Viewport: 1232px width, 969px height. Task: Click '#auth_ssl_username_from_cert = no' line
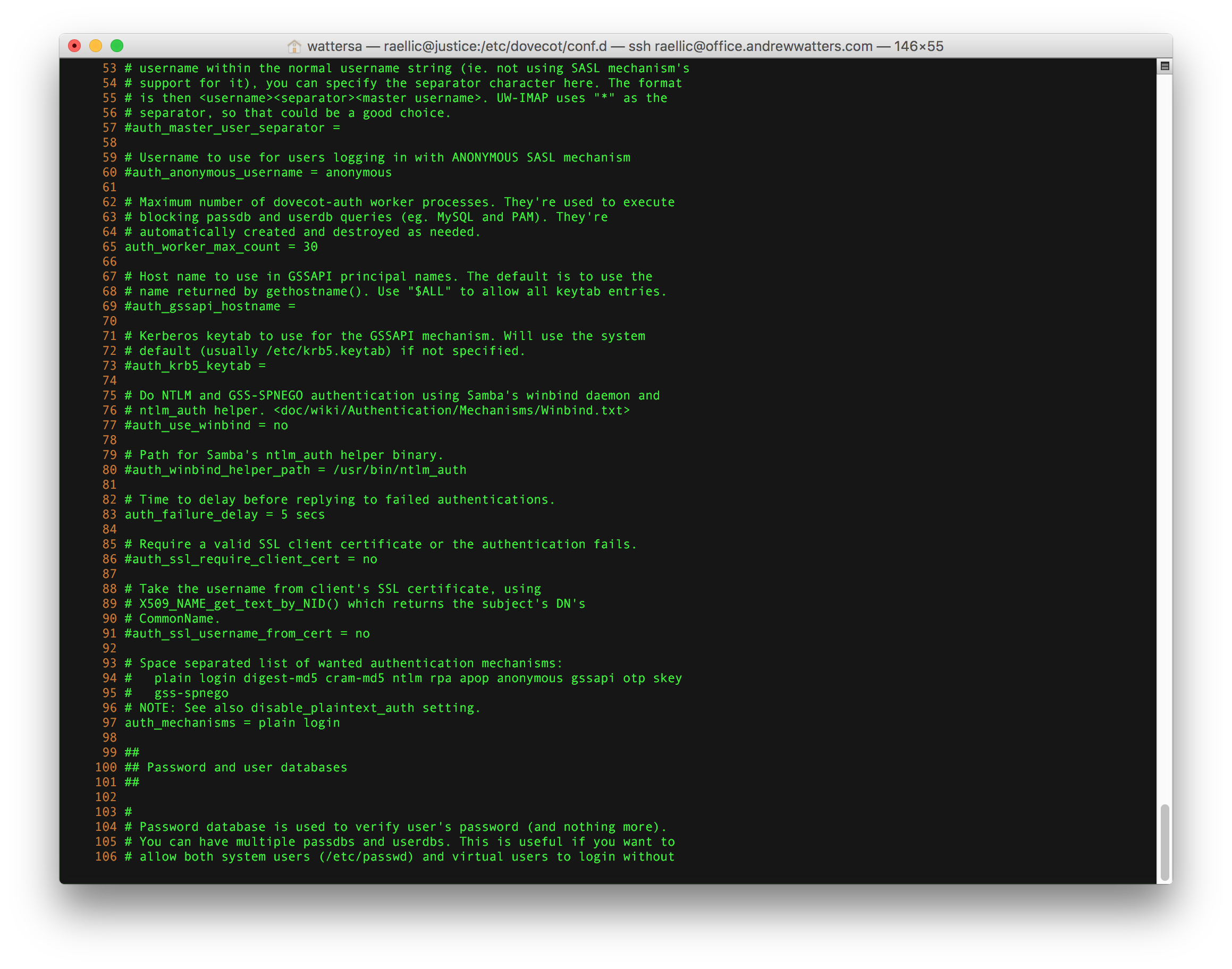(x=248, y=634)
